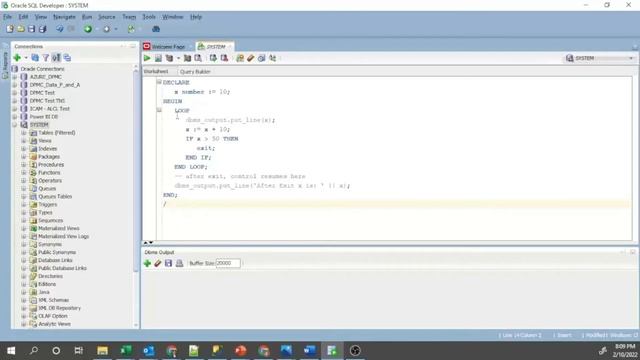Open the File menu
640x360 pixels.
tap(7, 17)
